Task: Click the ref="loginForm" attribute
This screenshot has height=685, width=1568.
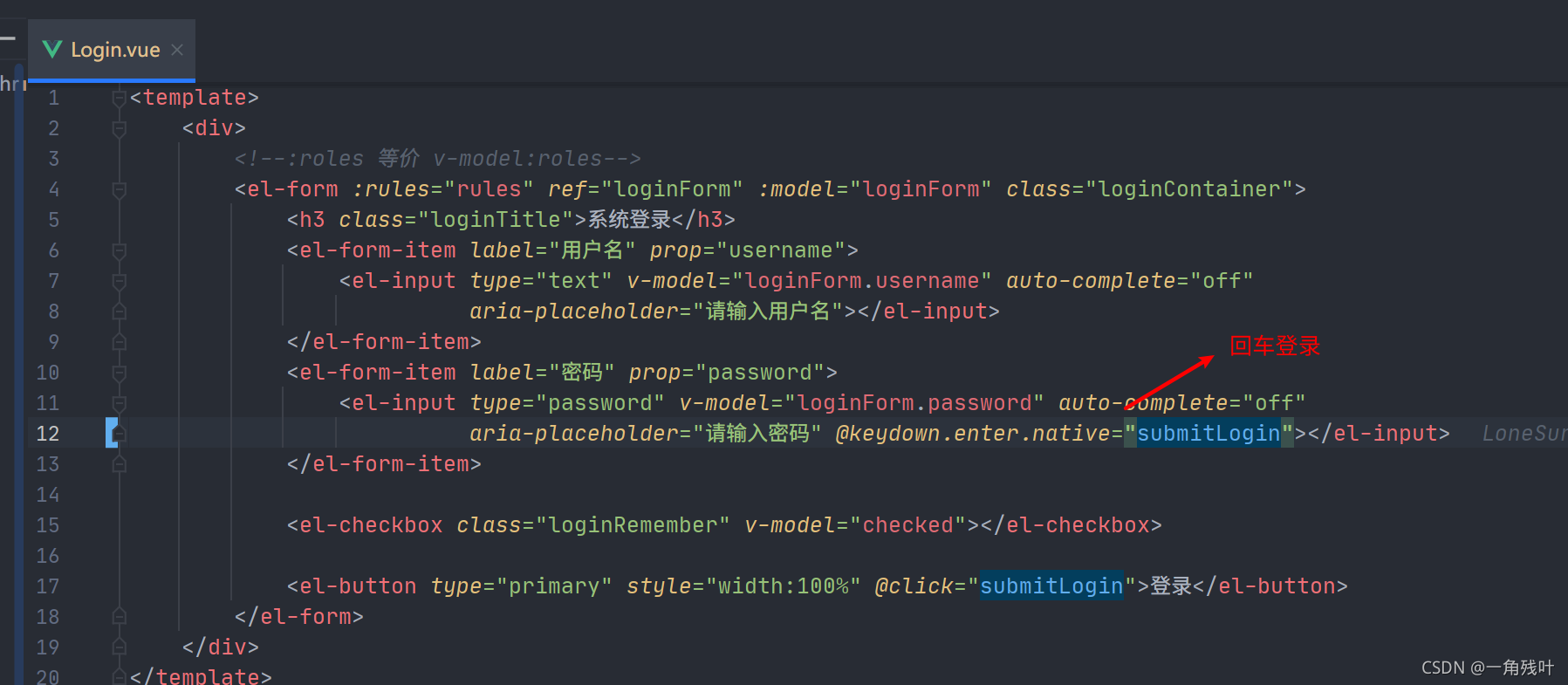Action: tap(646, 189)
